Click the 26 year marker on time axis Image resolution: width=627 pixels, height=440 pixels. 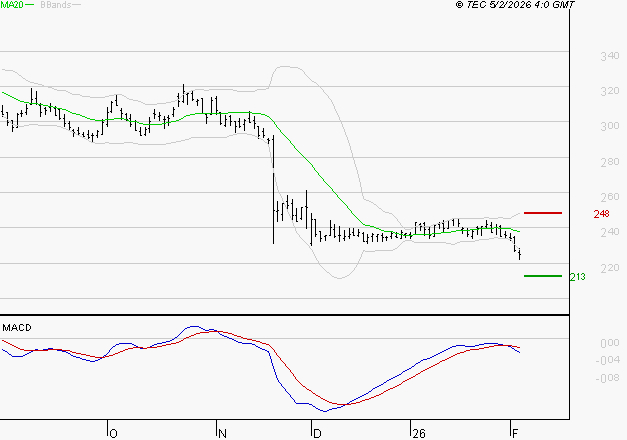[x=419, y=434]
